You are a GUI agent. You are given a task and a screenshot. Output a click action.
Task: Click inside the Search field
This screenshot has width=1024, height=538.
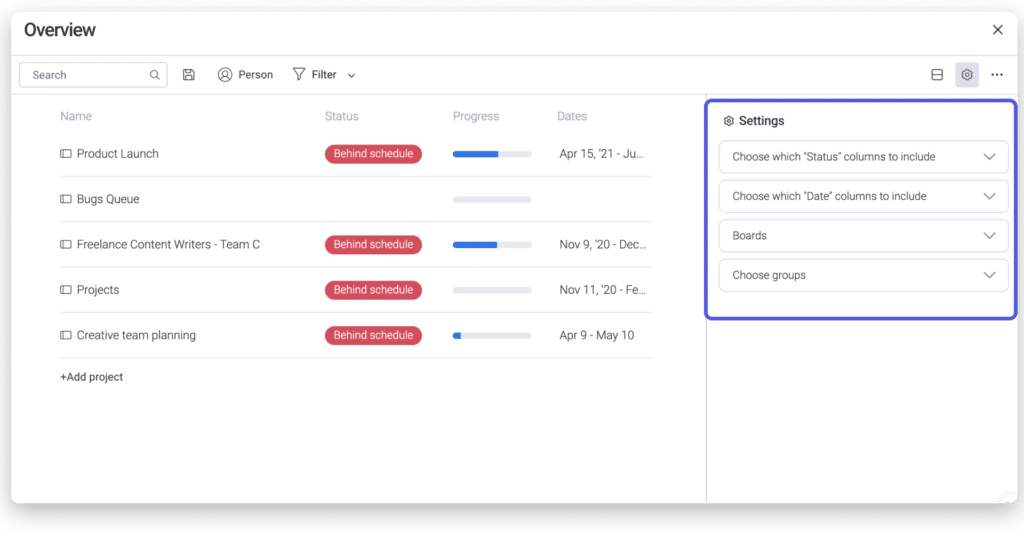[93, 75]
